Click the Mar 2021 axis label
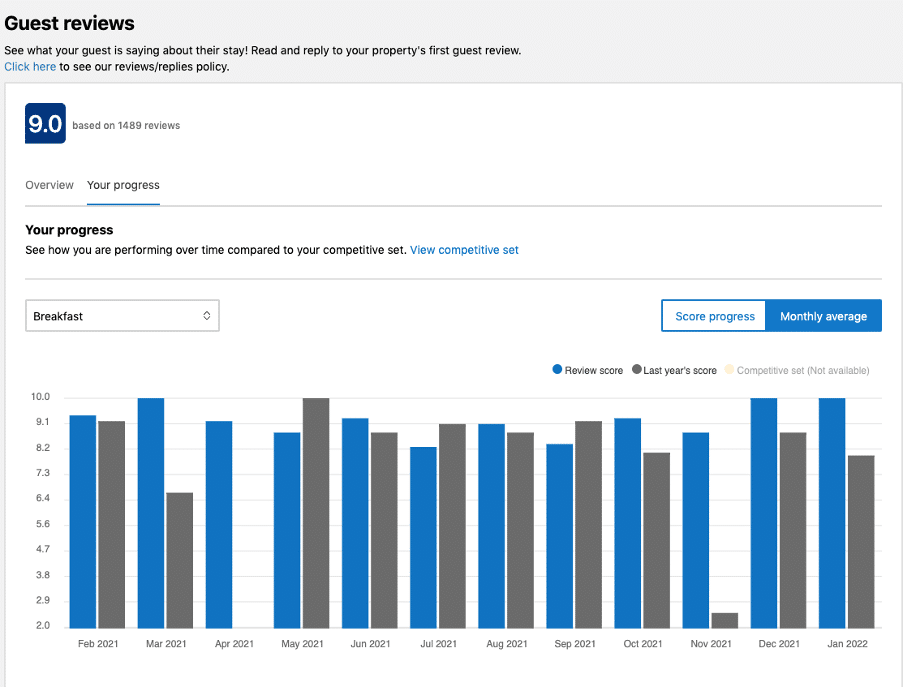The height and width of the screenshot is (688, 904). (x=166, y=644)
